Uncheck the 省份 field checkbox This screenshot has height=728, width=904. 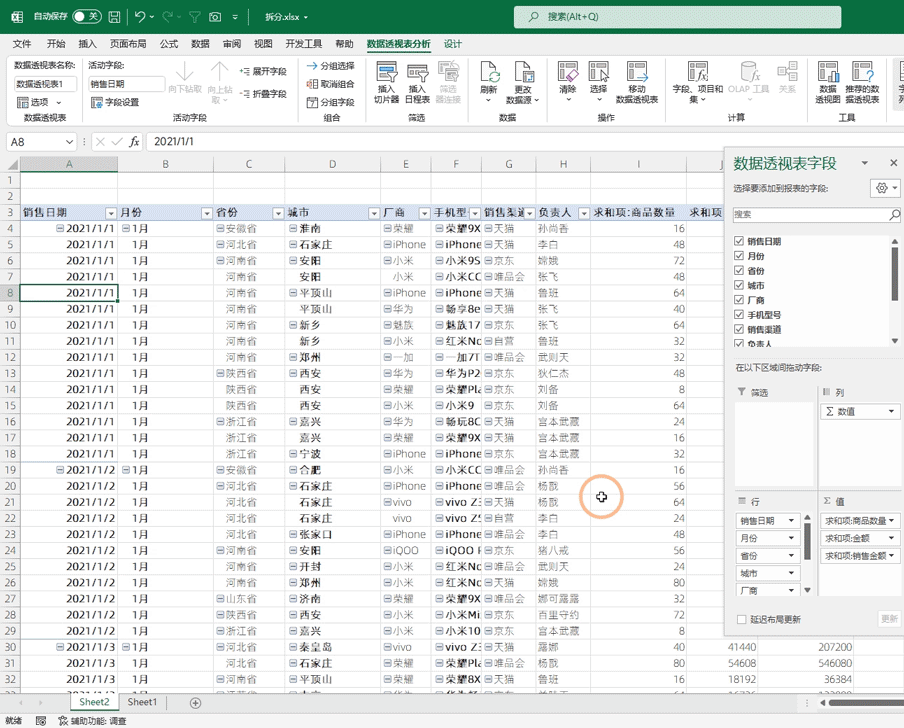[739, 270]
